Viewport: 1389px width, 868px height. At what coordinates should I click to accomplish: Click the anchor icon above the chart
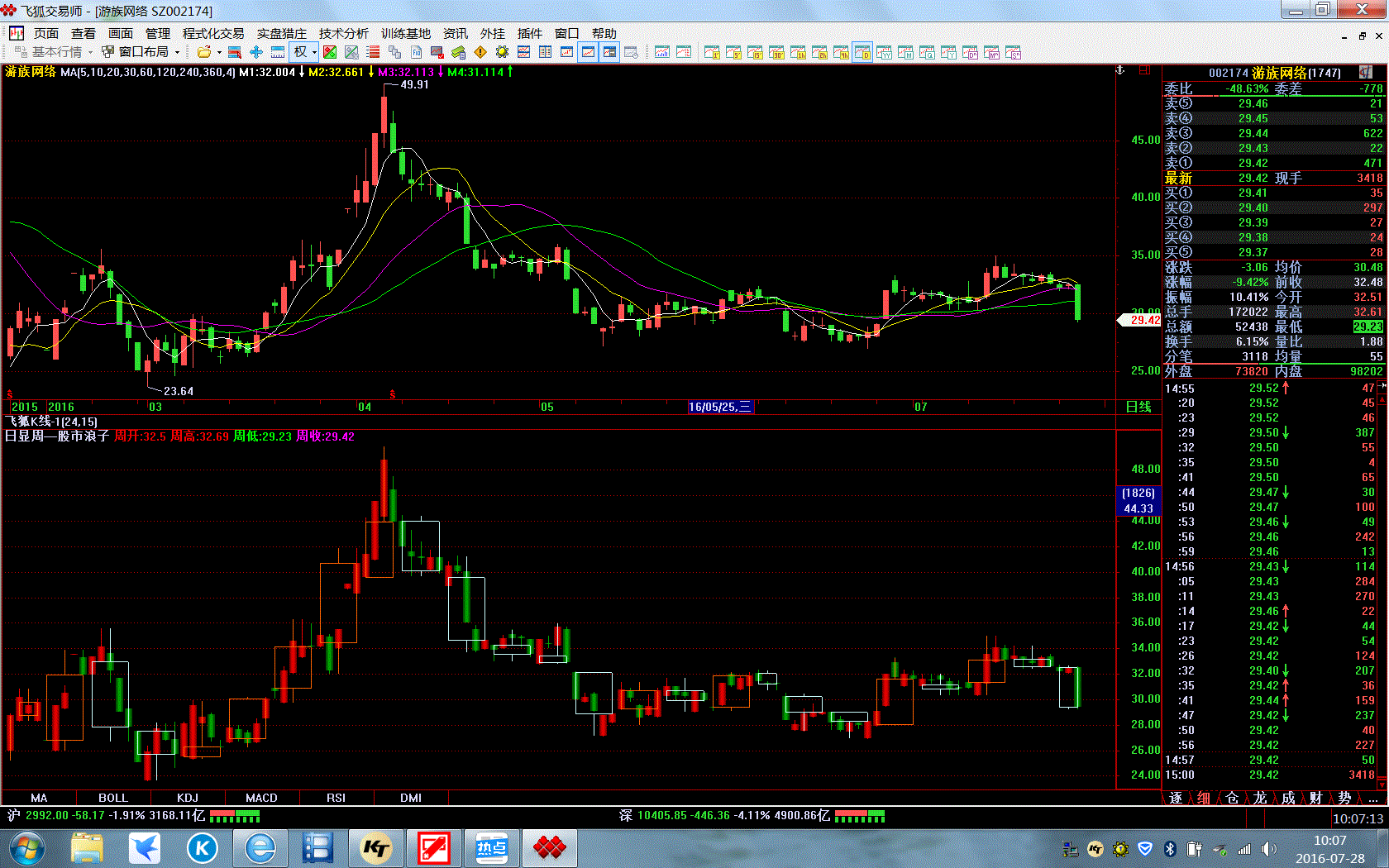tap(1120, 71)
